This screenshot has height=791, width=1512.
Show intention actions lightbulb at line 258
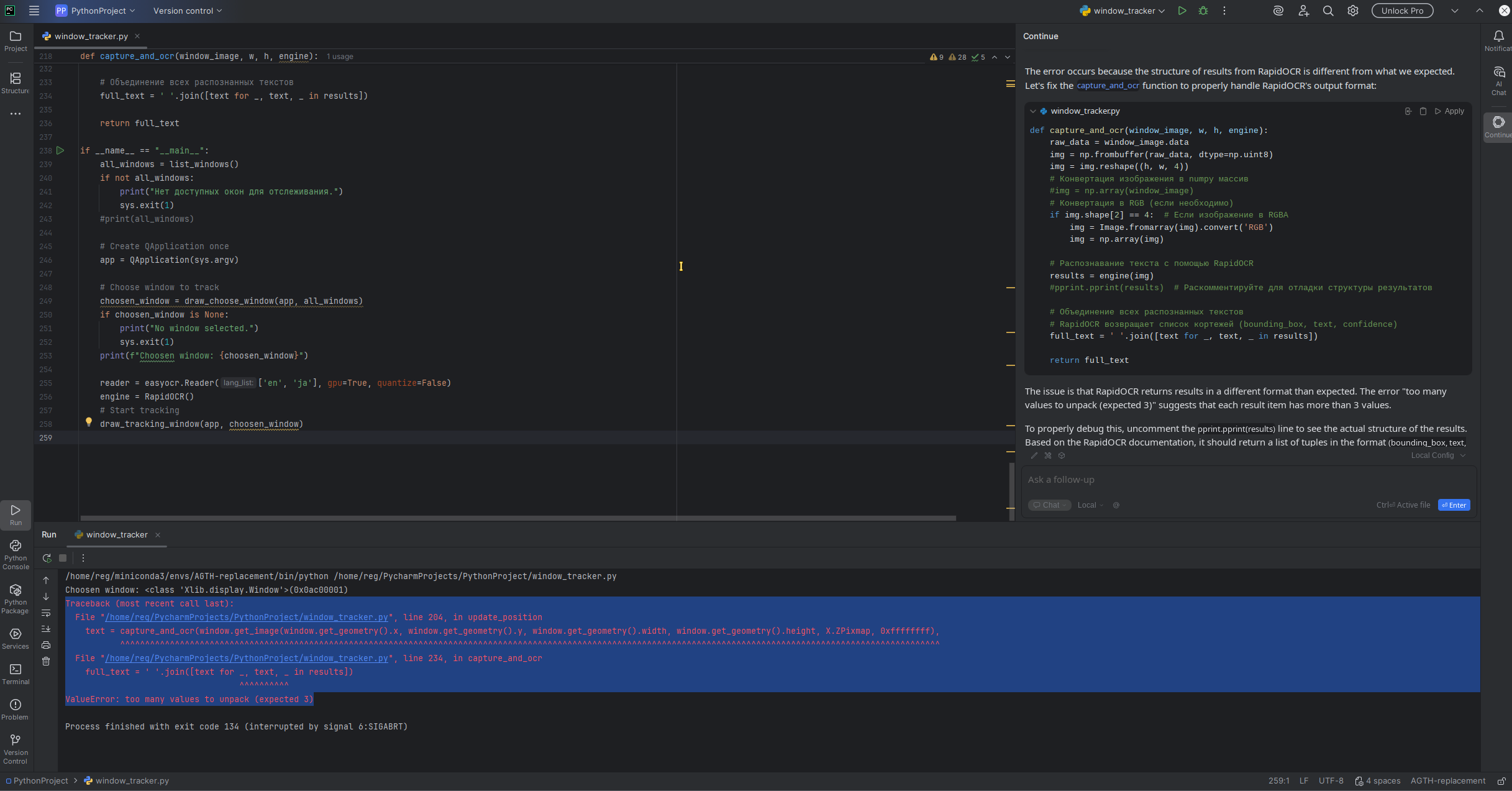(89, 422)
